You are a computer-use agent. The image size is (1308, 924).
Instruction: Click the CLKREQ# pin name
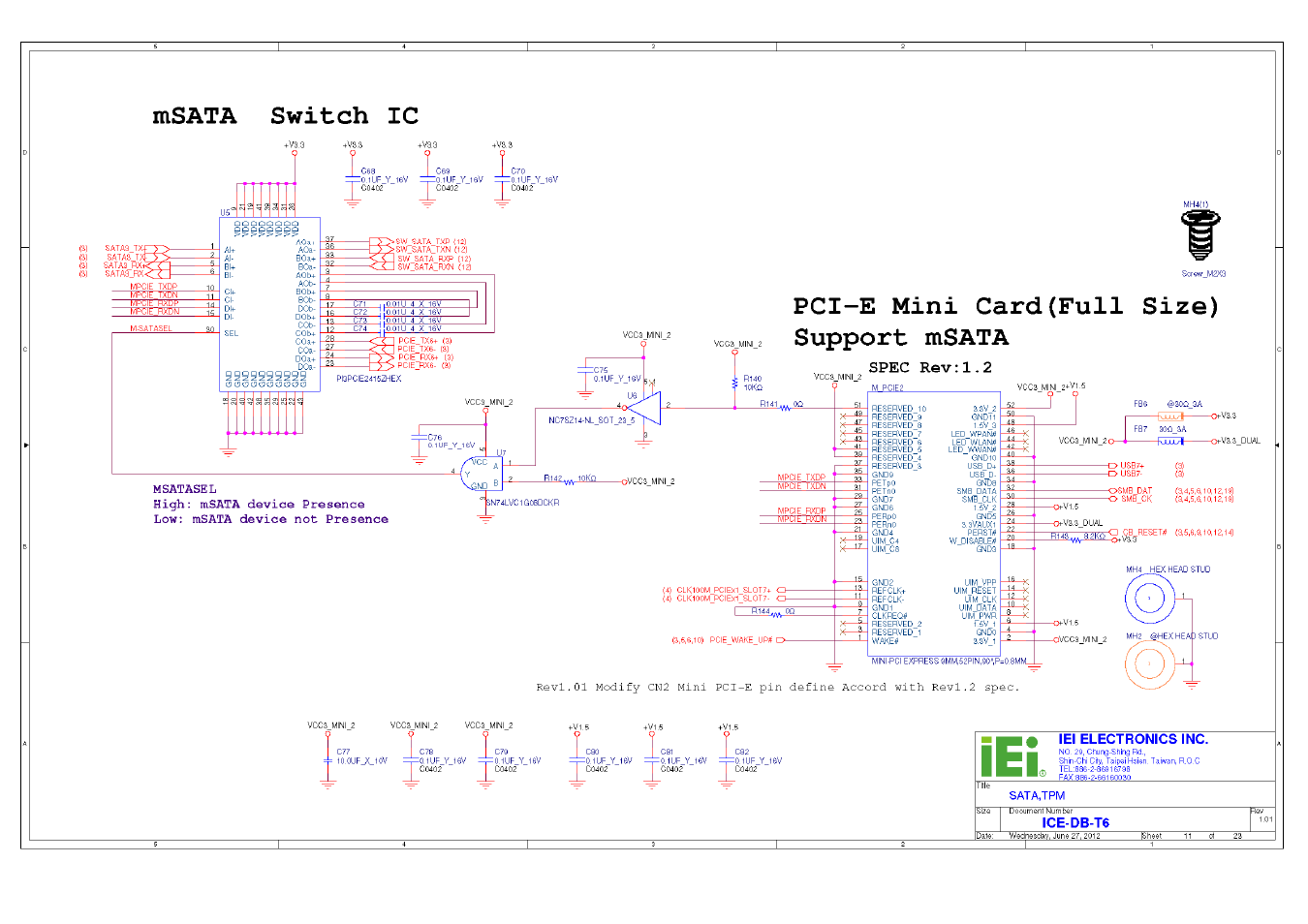(889, 616)
